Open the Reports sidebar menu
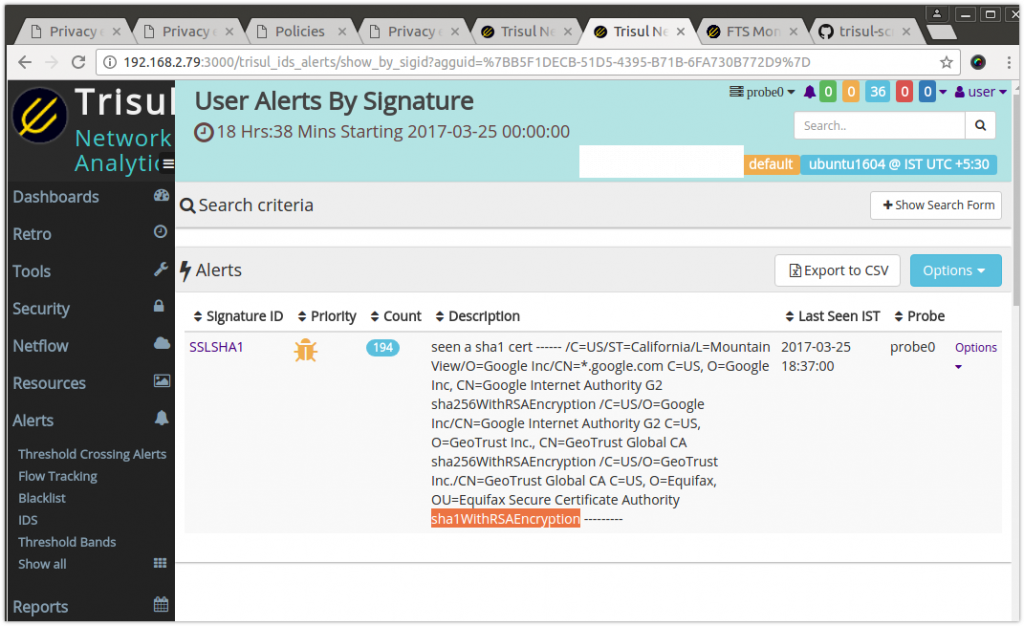This screenshot has width=1024, height=626. (90, 606)
